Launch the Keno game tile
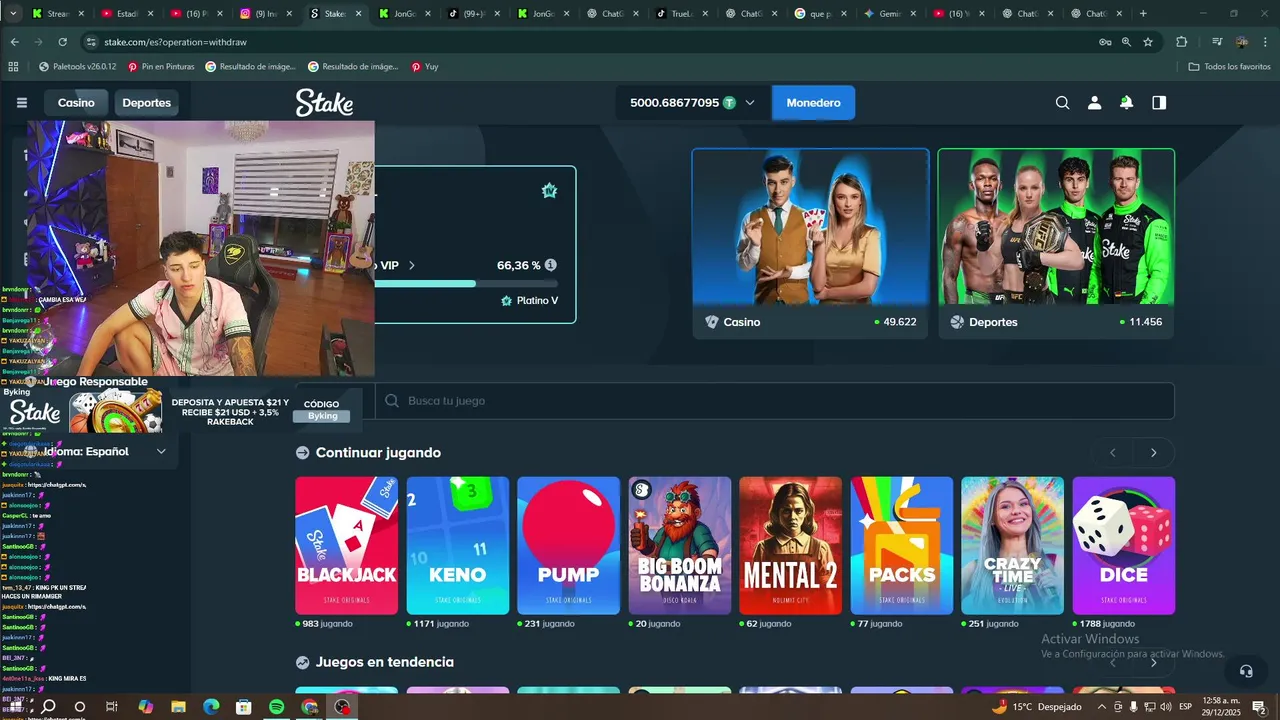This screenshot has width=1280, height=720. 457,545
